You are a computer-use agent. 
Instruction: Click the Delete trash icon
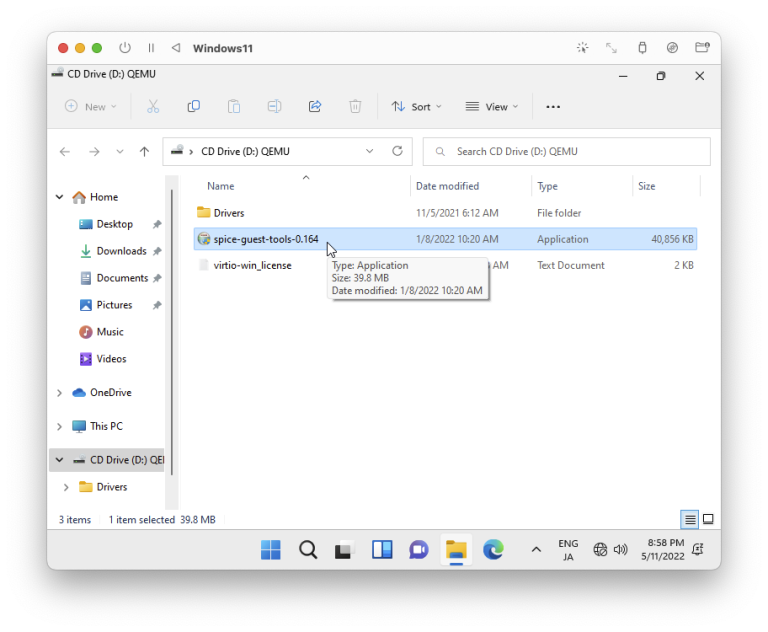[x=355, y=106]
